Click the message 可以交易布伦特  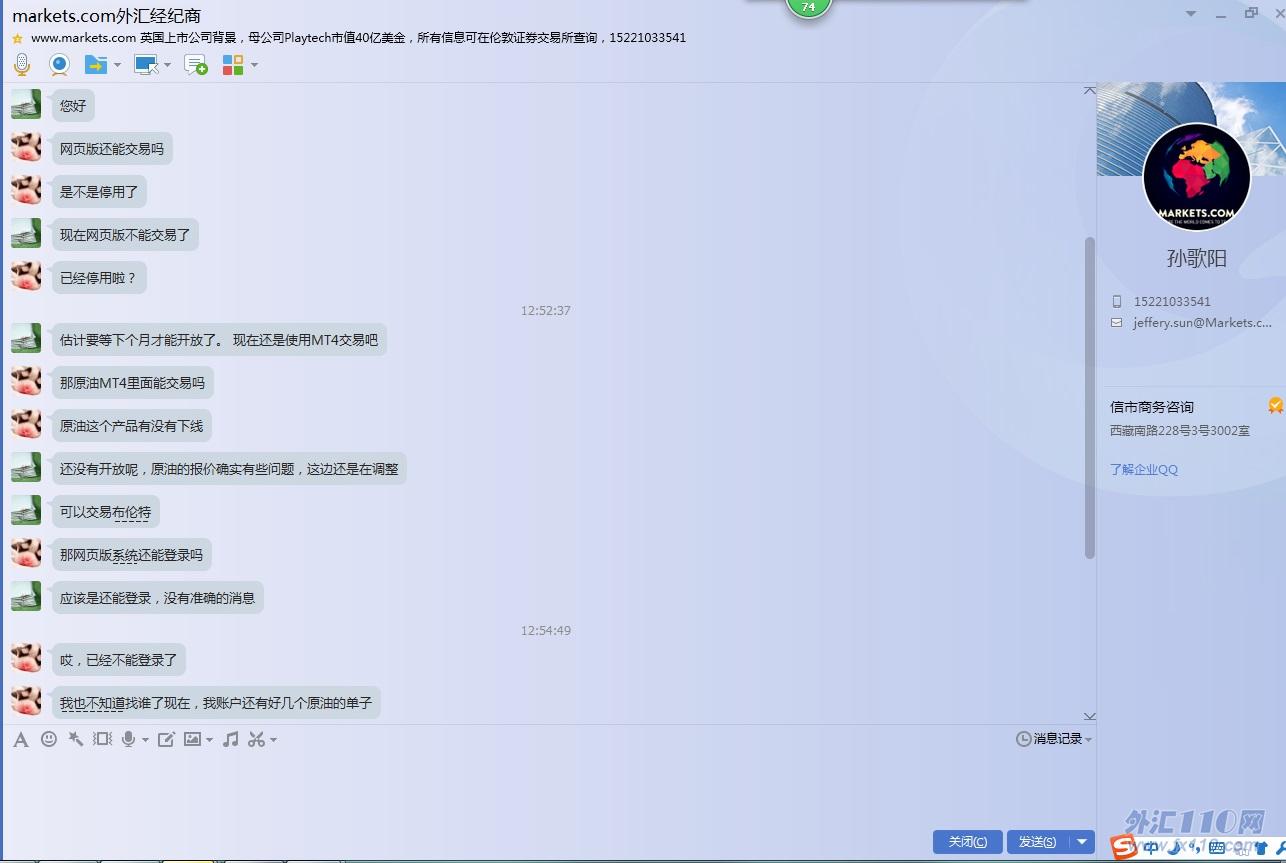[x=105, y=512]
